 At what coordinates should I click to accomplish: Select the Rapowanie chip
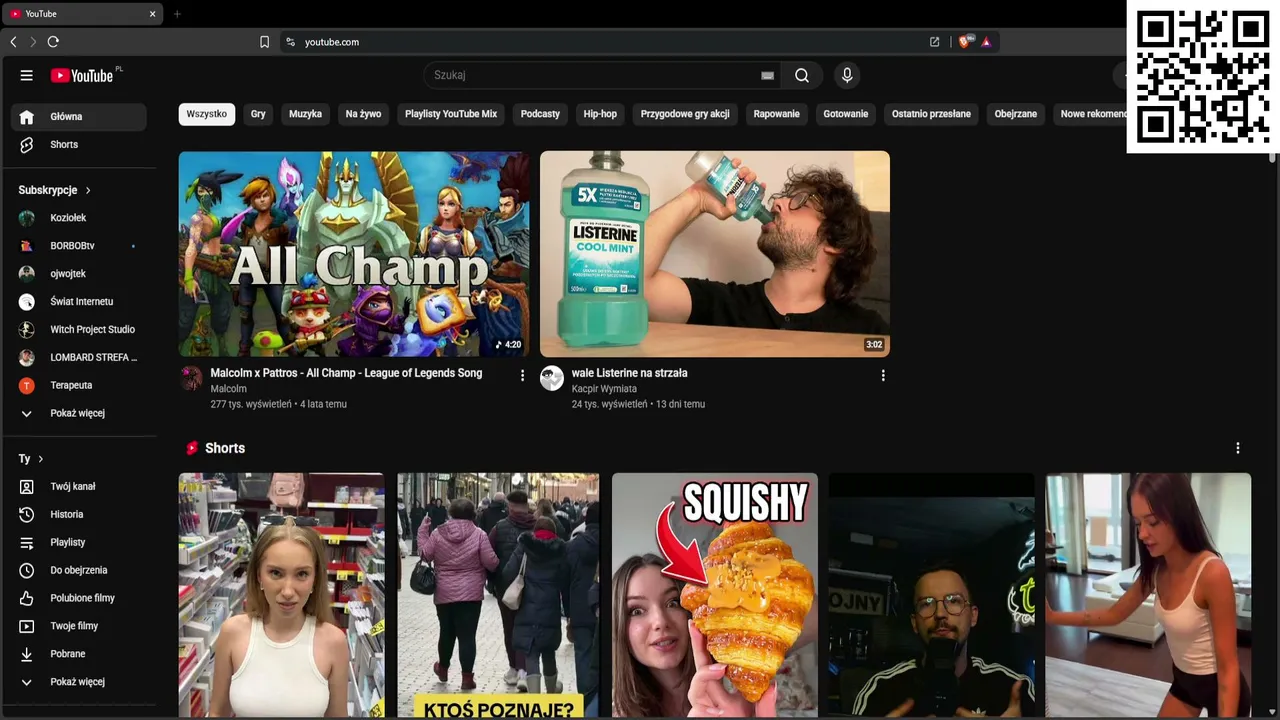pyautogui.click(x=777, y=114)
